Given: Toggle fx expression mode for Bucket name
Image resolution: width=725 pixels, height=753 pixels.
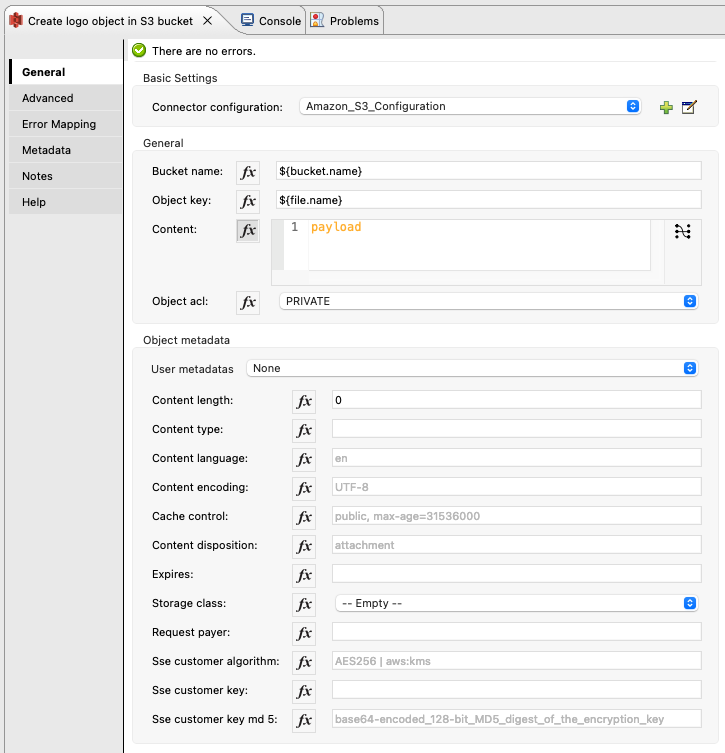Looking at the screenshot, I should [248, 172].
